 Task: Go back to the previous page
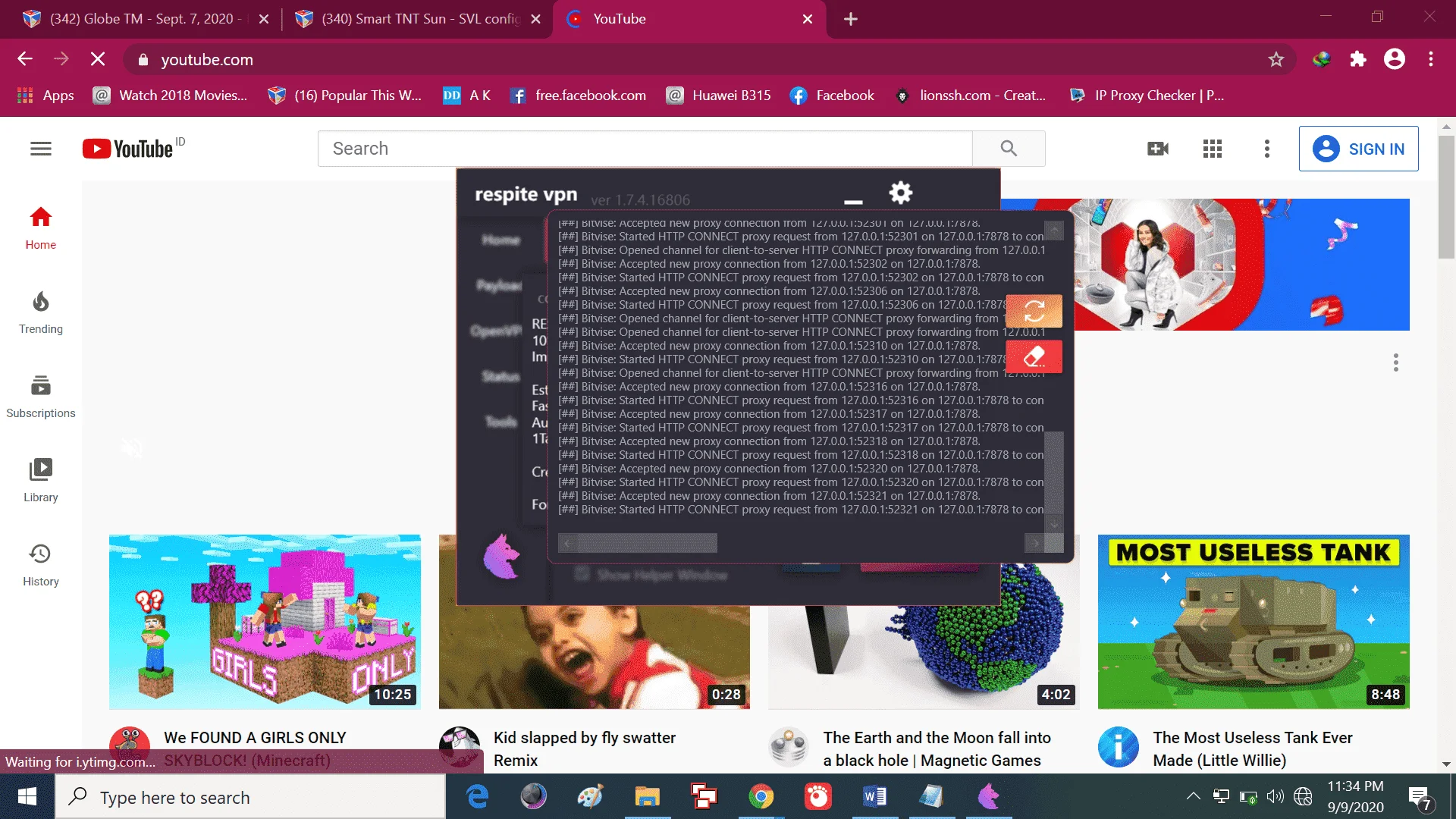(x=25, y=59)
